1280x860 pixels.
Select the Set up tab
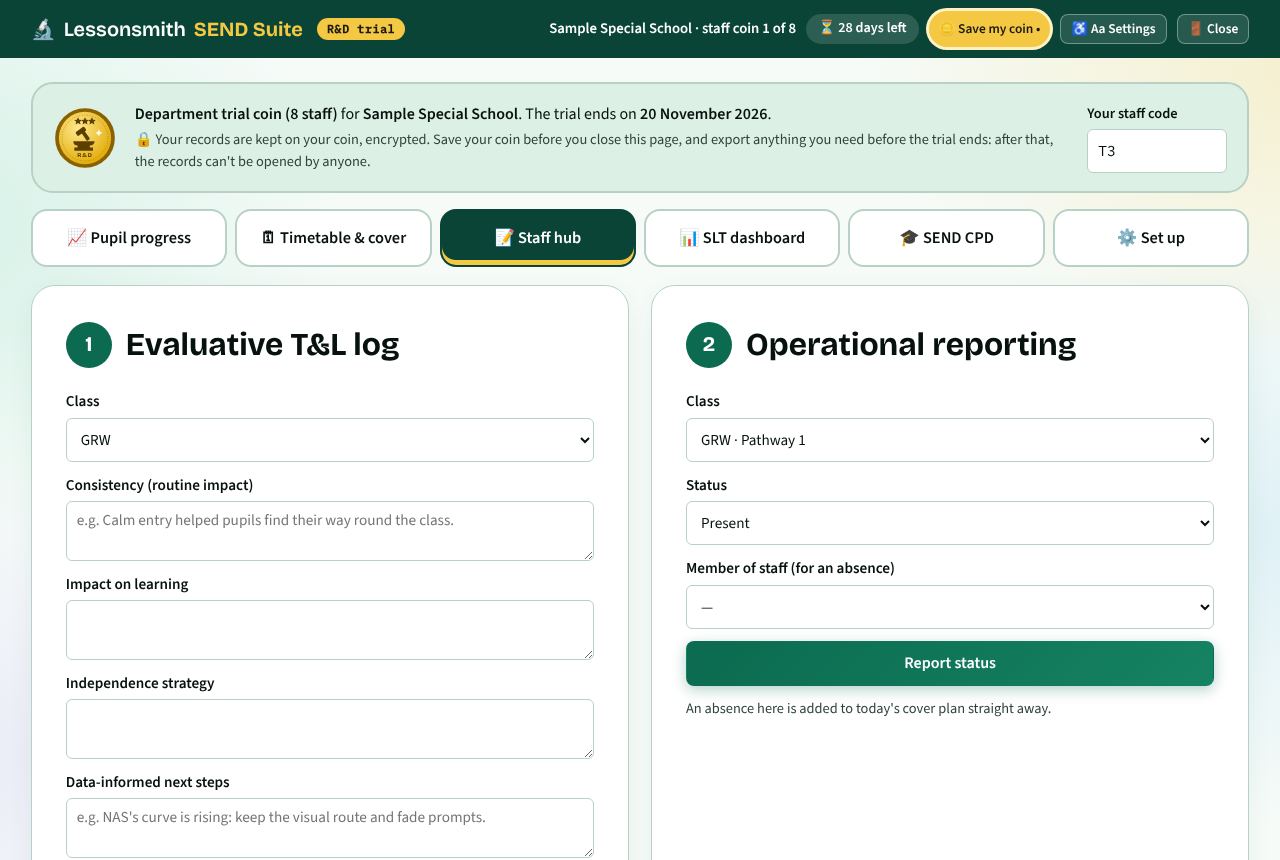1151,238
